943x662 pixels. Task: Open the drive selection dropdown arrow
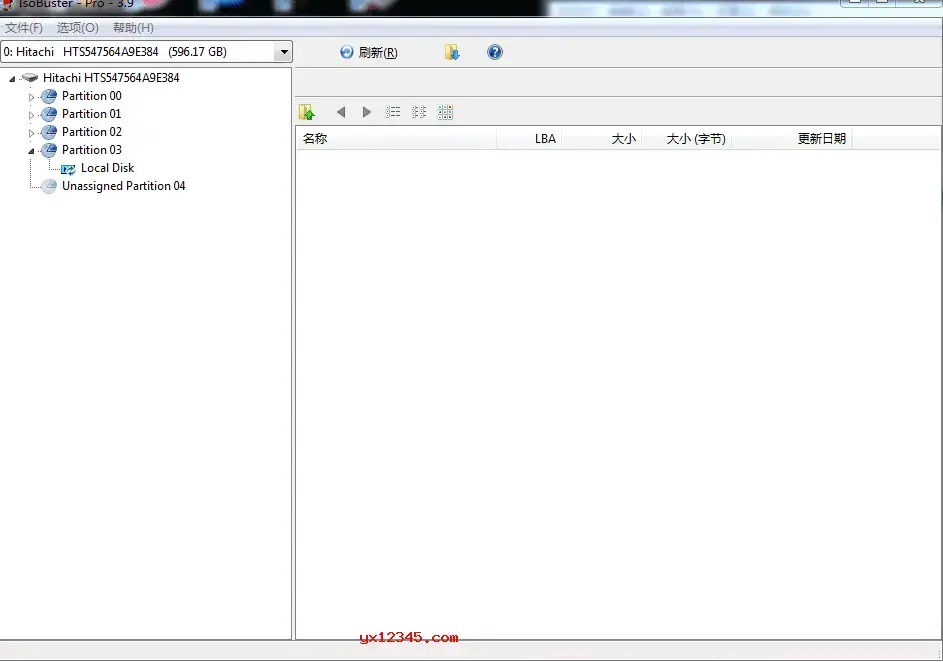pyautogui.click(x=284, y=52)
